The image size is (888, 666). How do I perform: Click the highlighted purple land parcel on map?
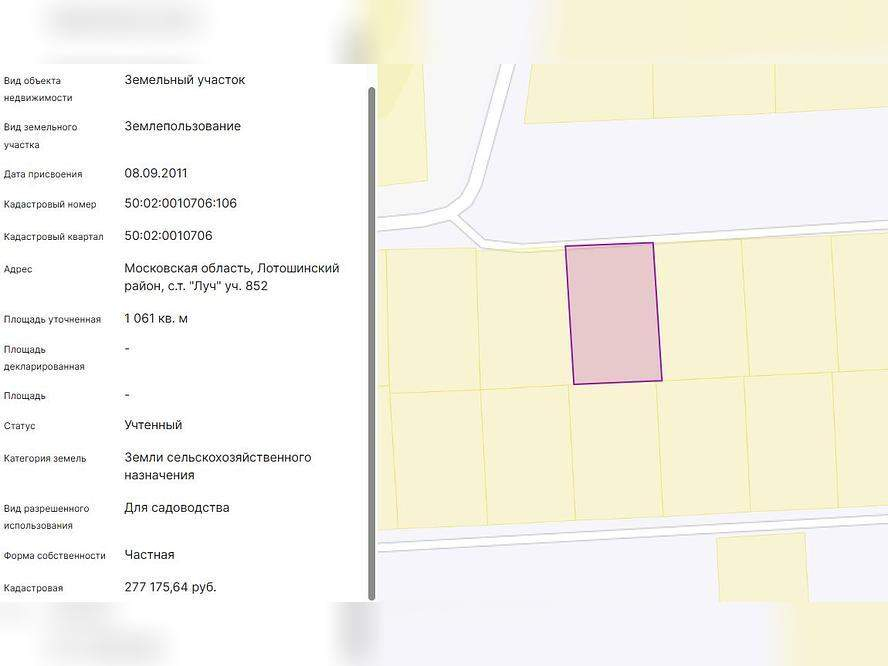click(614, 313)
